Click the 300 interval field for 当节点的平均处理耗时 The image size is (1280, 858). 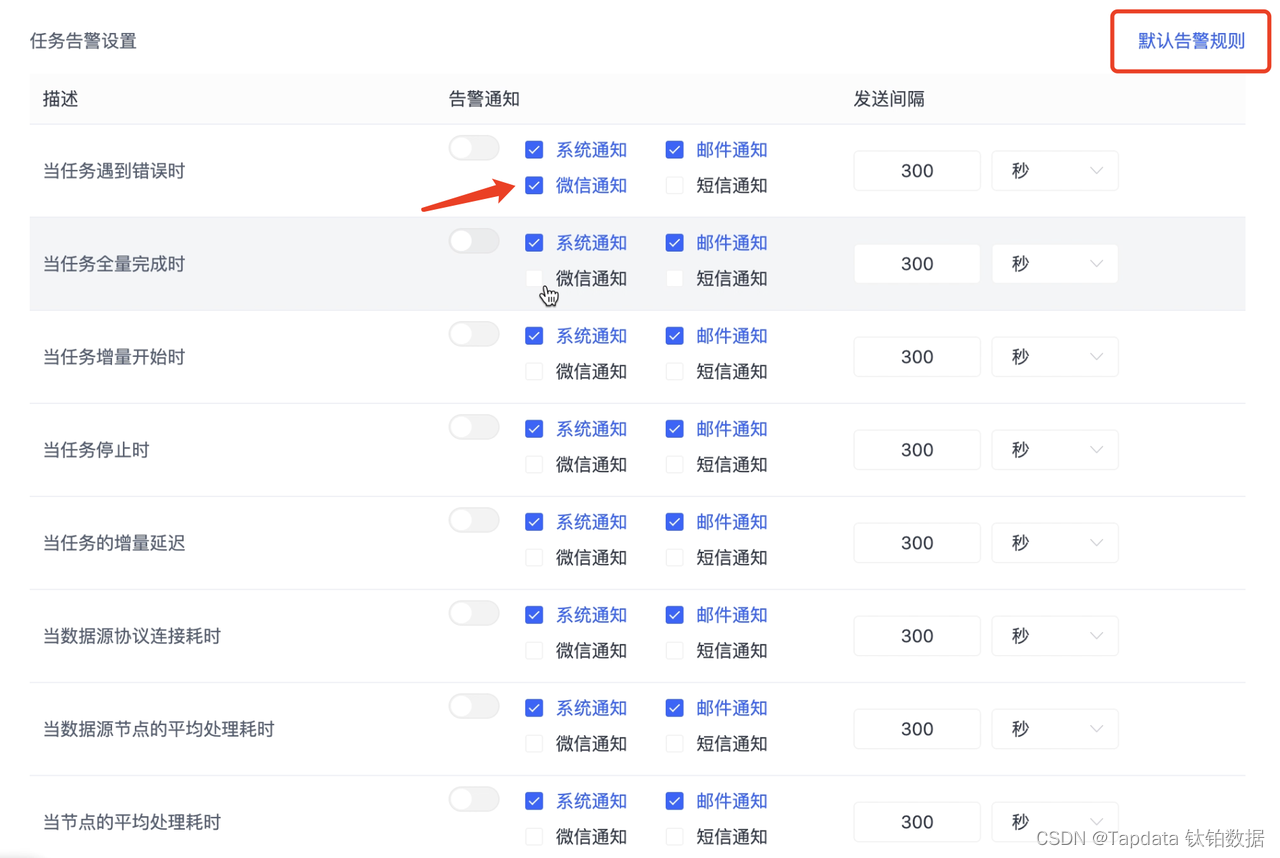click(x=917, y=822)
